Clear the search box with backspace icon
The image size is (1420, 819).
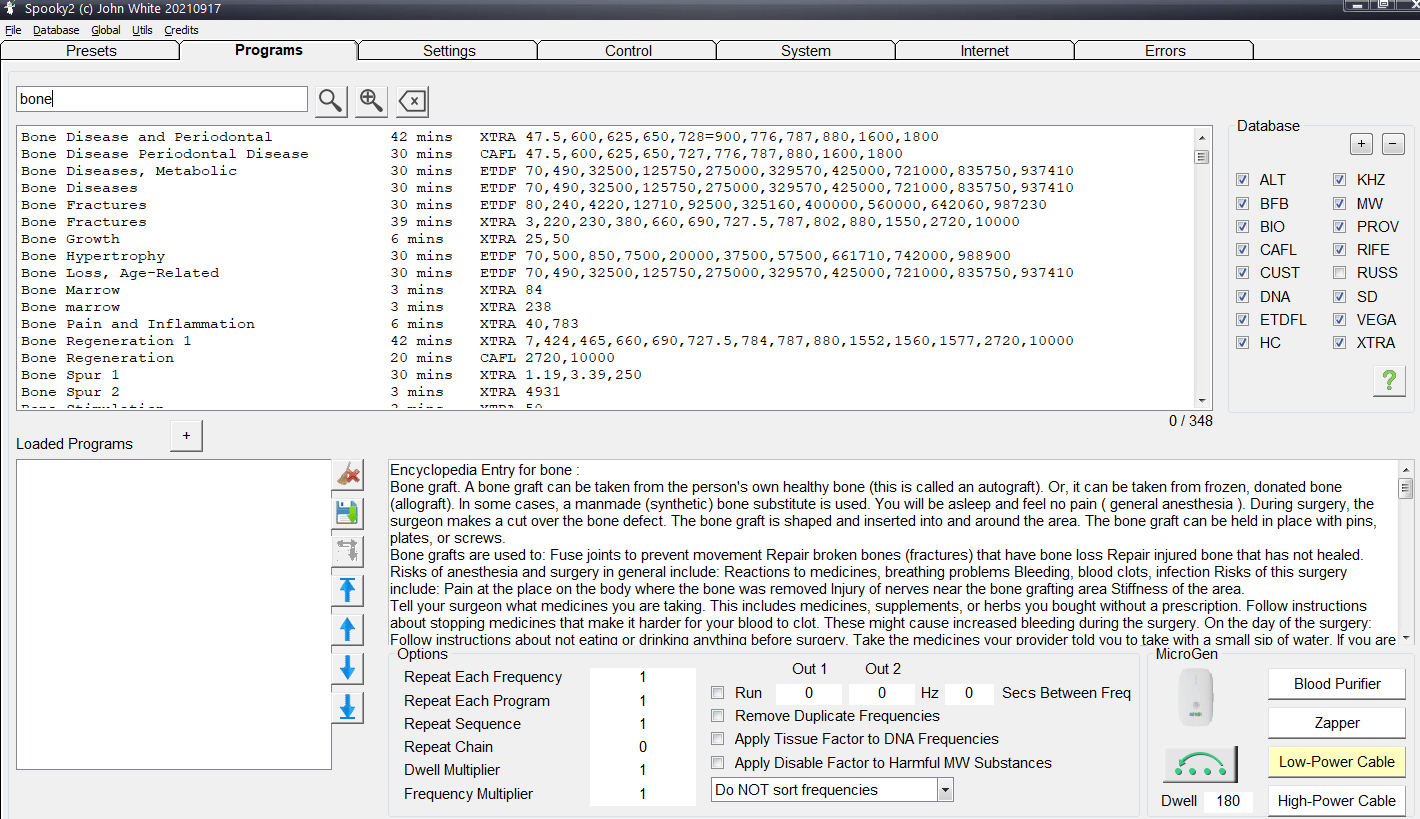pyautogui.click(x=412, y=101)
